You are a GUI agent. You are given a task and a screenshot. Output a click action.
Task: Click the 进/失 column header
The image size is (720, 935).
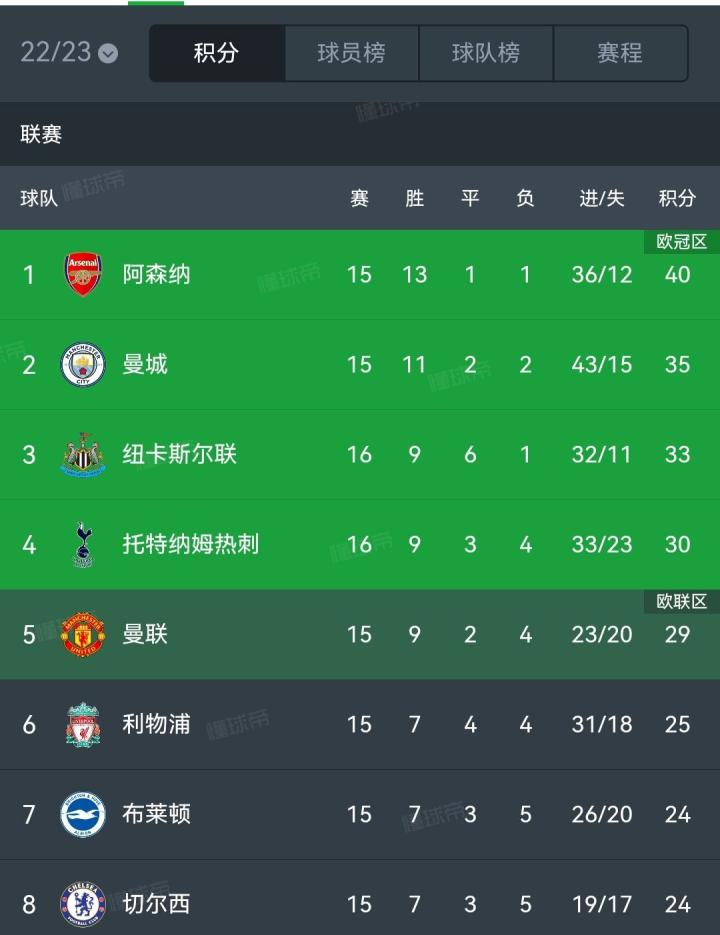pyautogui.click(x=601, y=198)
